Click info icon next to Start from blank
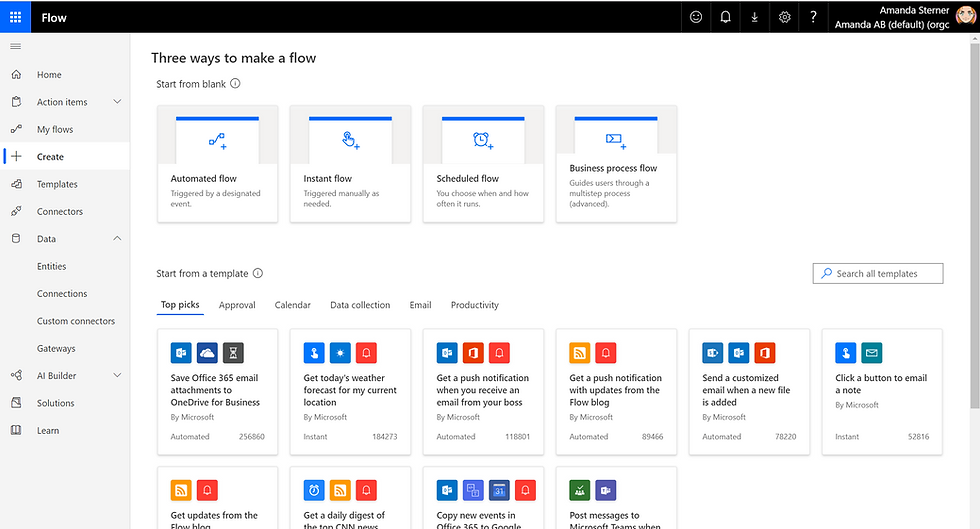 (235, 83)
